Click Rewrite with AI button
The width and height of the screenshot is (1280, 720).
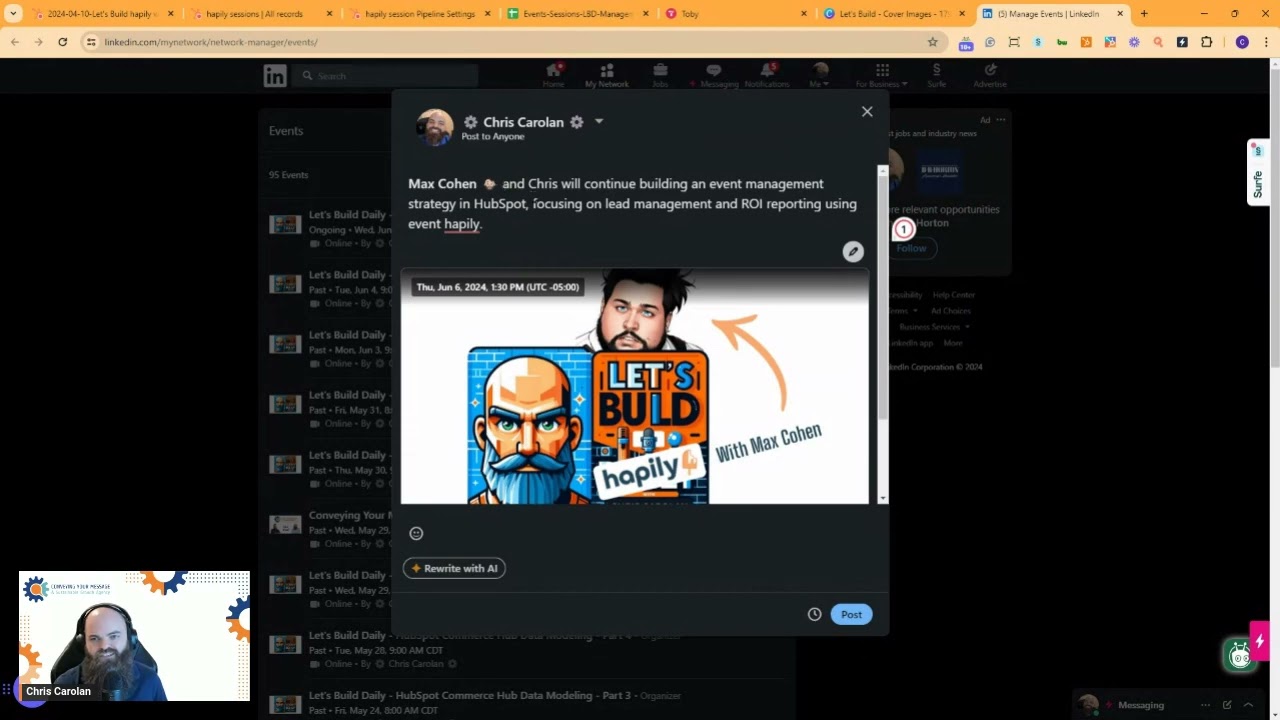pos(454,568)
